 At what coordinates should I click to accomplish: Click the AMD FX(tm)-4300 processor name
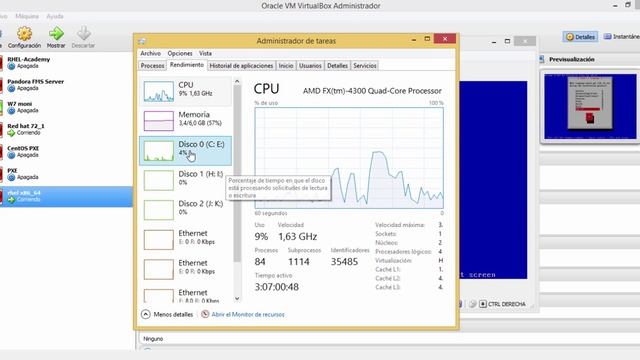click(372, 91)
